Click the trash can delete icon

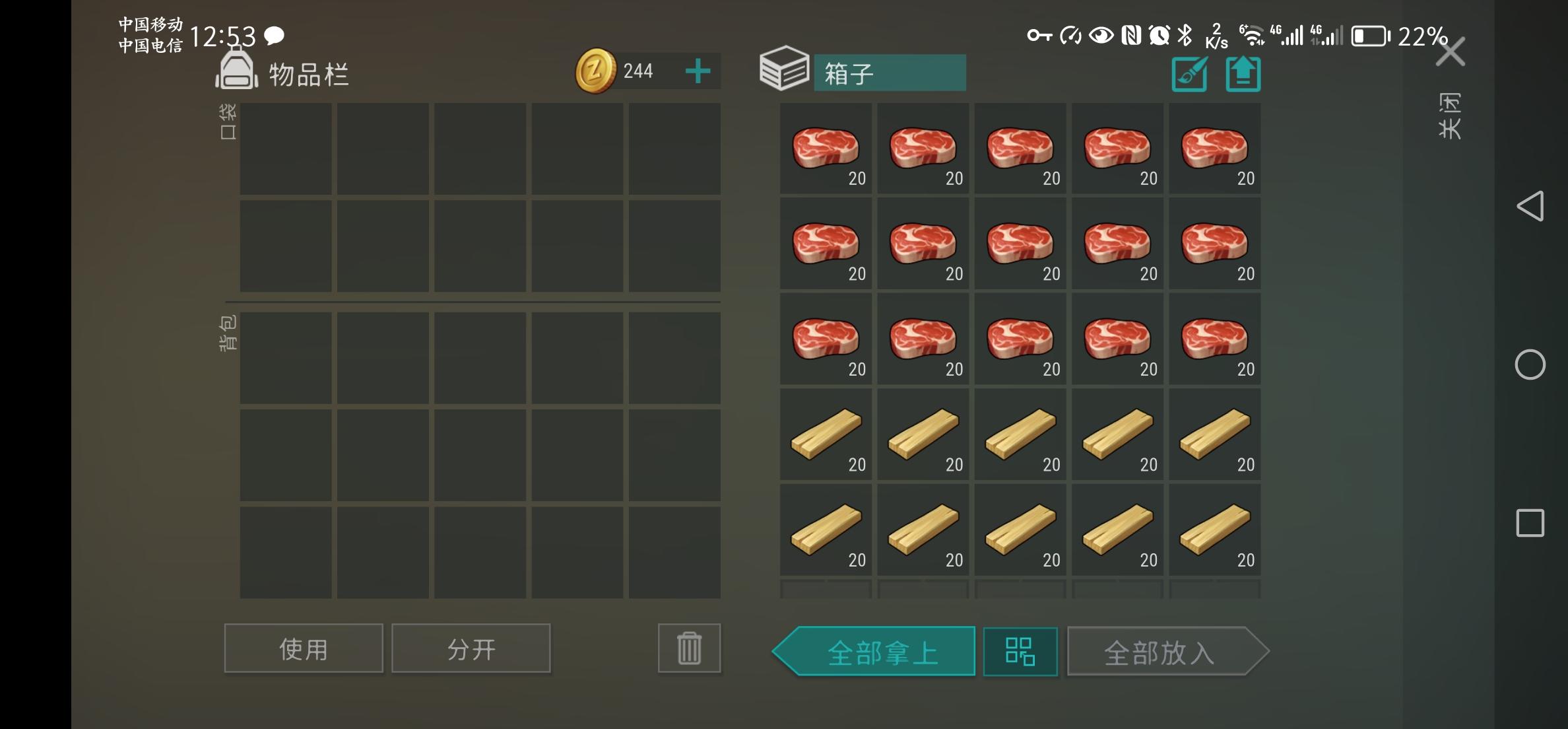coord(689,648)
